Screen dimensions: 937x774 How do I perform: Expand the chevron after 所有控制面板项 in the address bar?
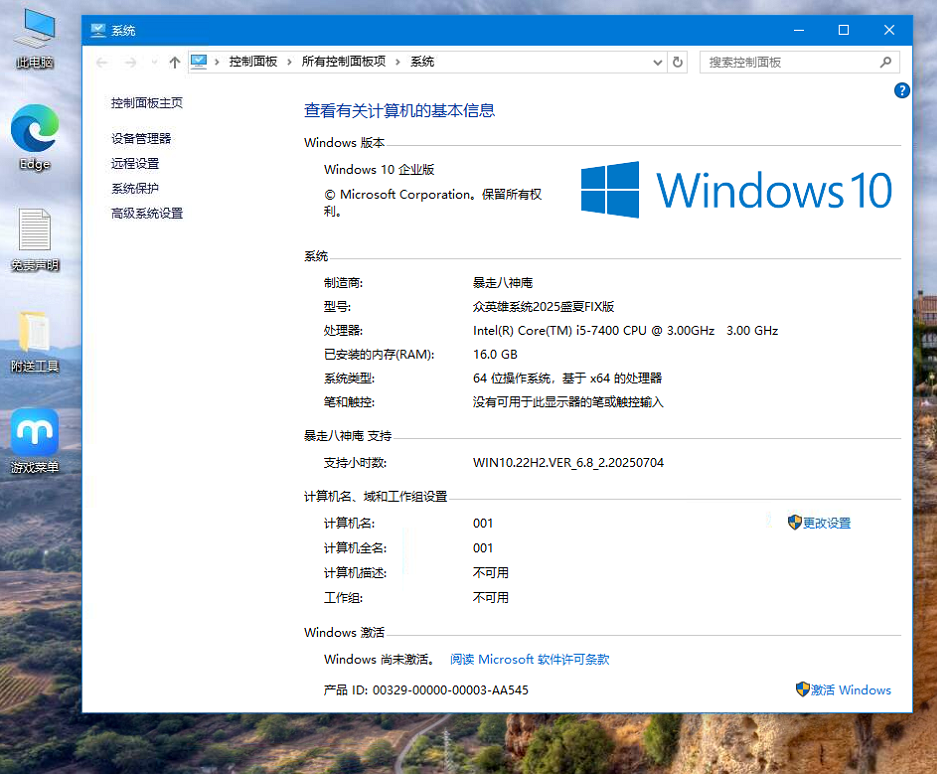tap(397, 62)
